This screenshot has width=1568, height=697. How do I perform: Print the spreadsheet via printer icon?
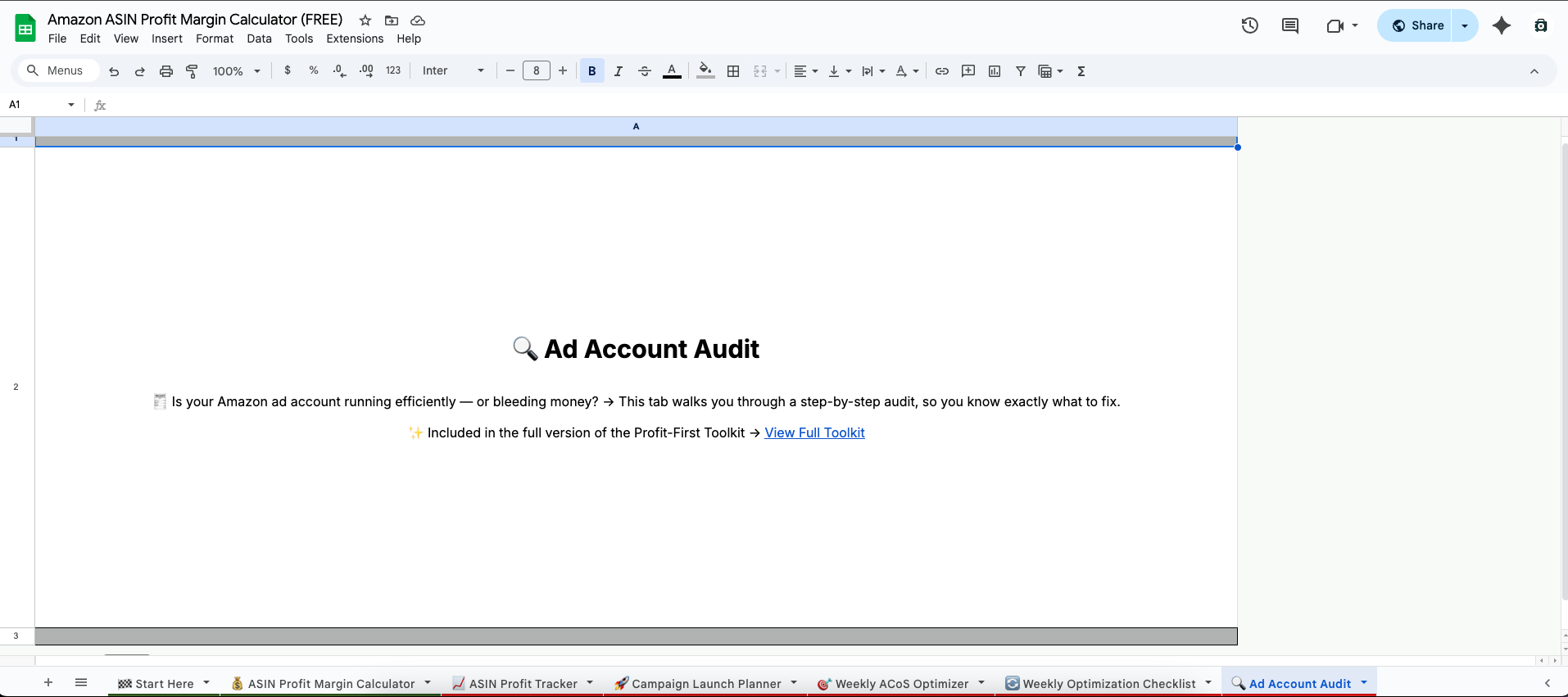pyautogui.click(x=166, y=71)
